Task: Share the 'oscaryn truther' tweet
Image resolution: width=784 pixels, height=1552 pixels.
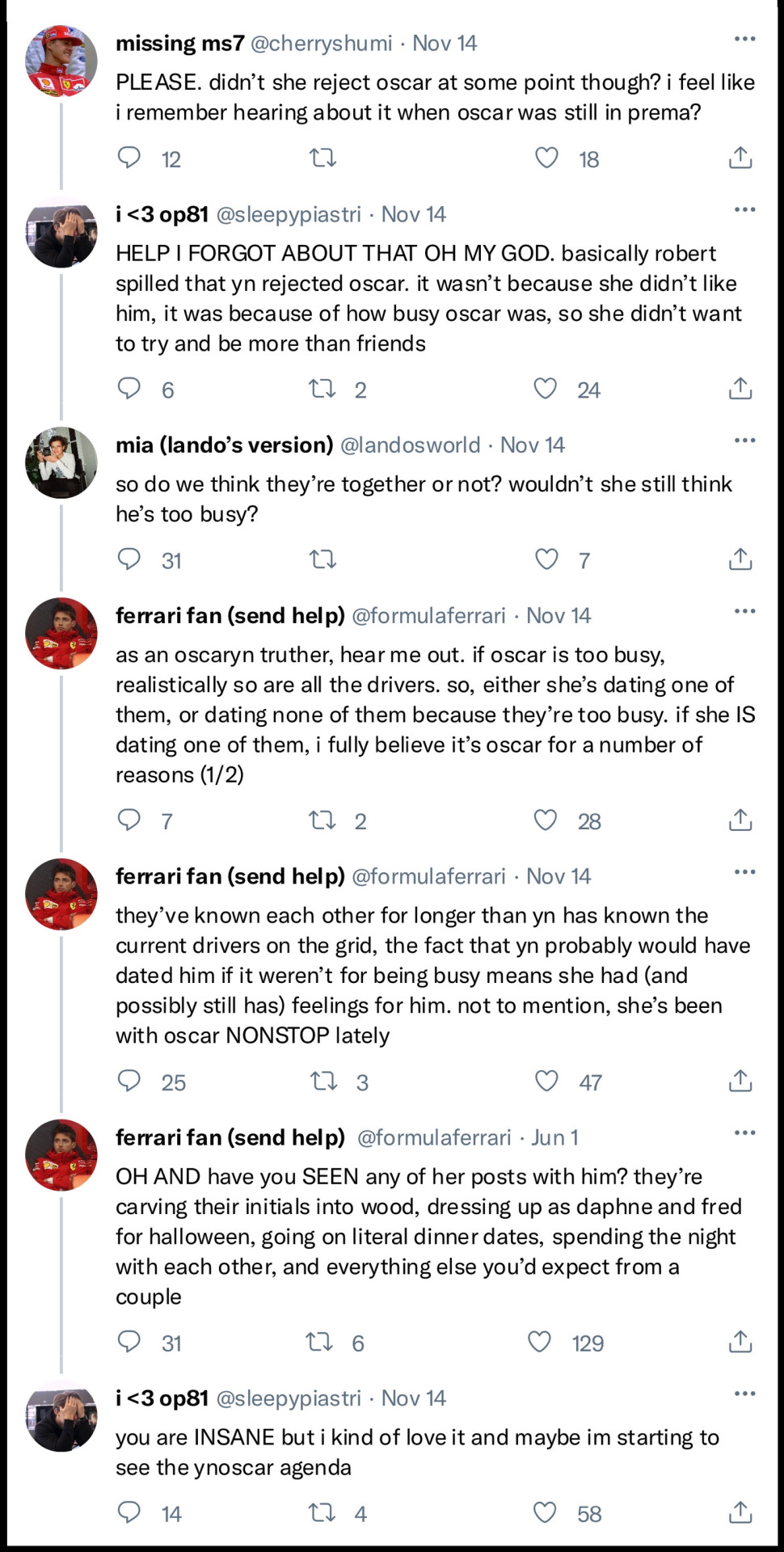Action: [740, 820]
